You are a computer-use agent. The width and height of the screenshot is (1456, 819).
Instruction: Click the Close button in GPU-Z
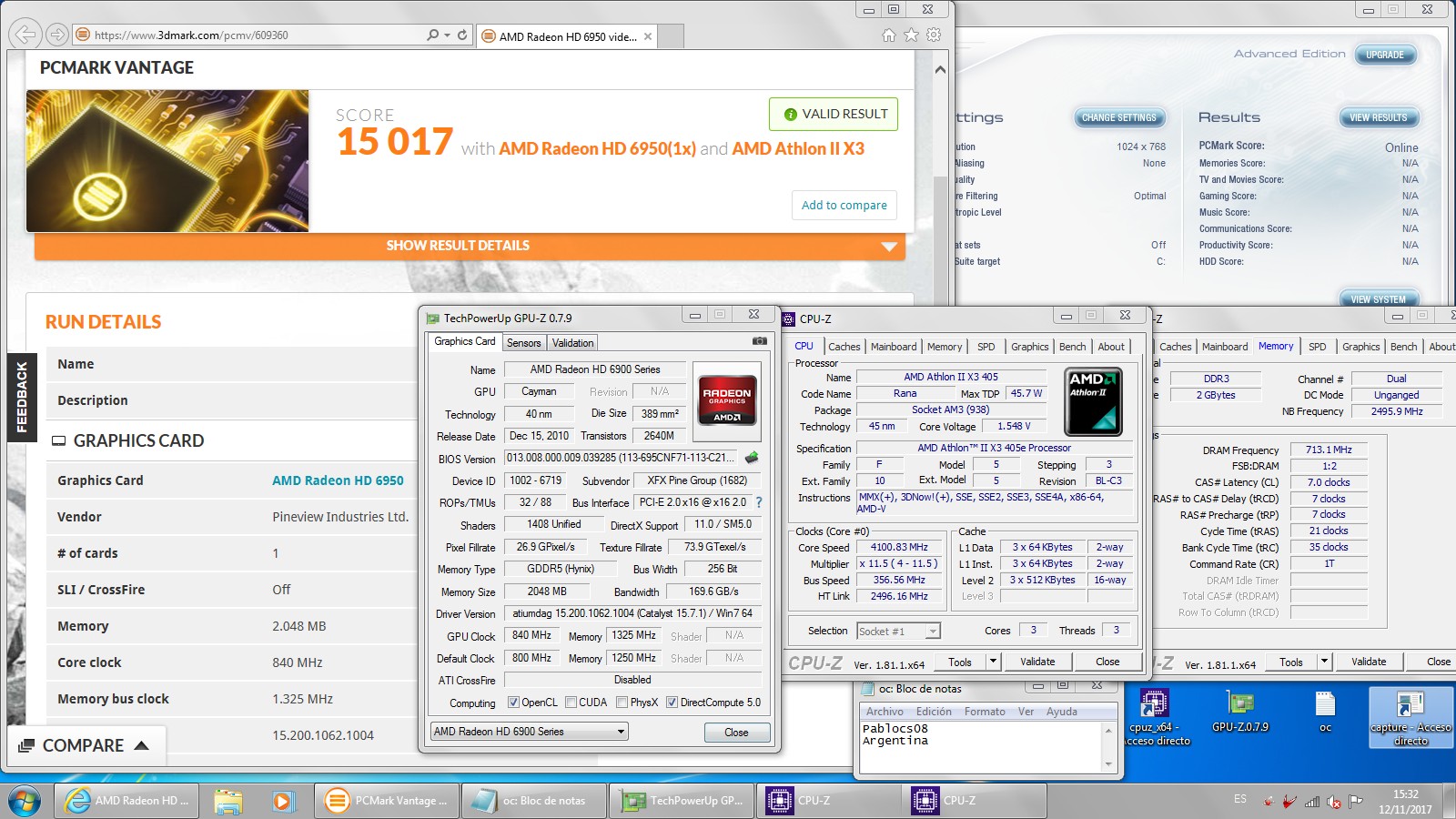pyautogui.click(x=736, y=733)
